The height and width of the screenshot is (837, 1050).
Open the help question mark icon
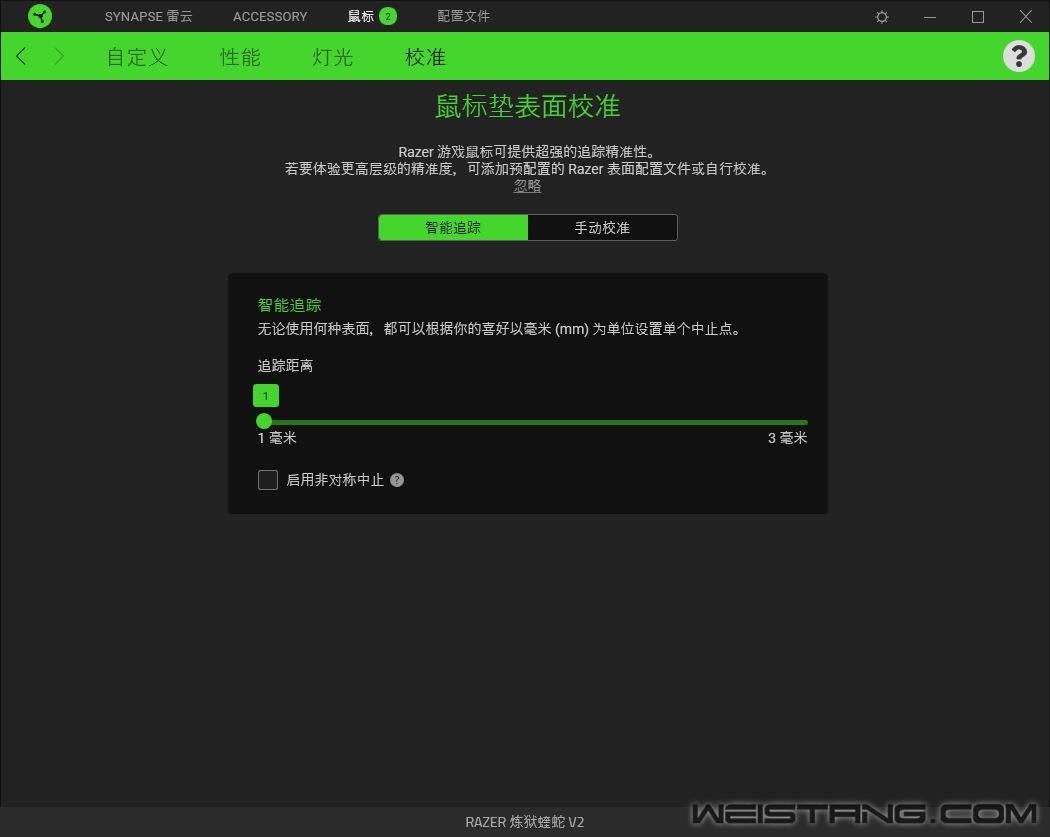click(x=1019, y=56)
